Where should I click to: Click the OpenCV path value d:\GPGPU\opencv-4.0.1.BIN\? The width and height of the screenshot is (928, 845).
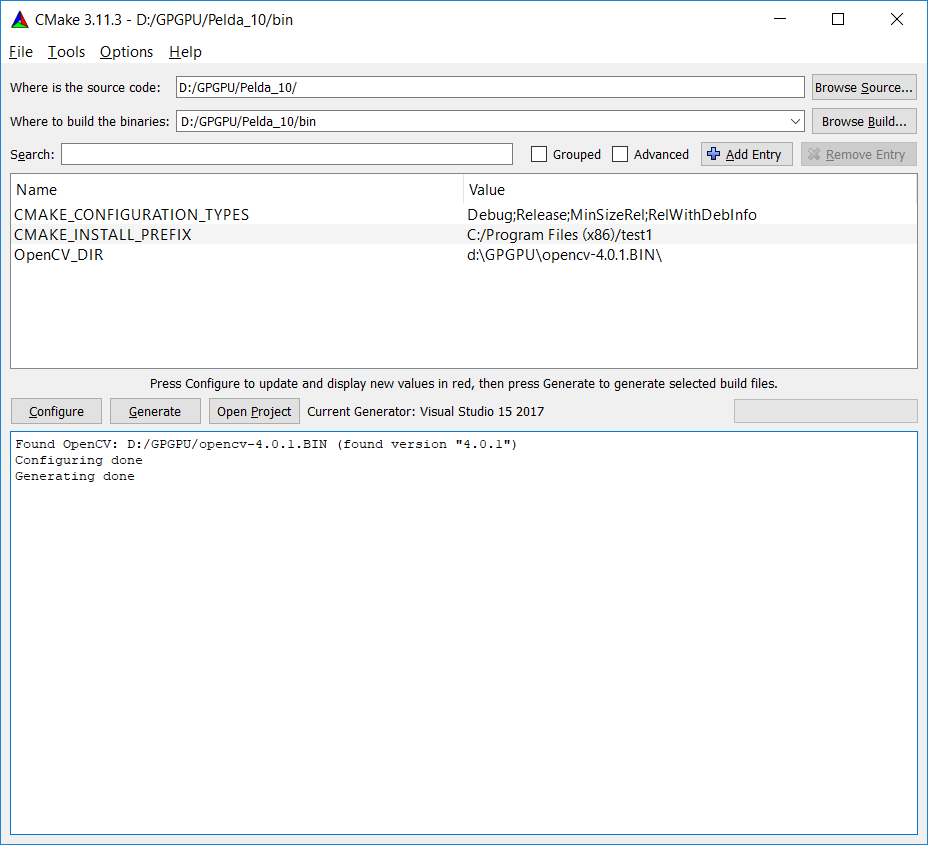[565, 255]
